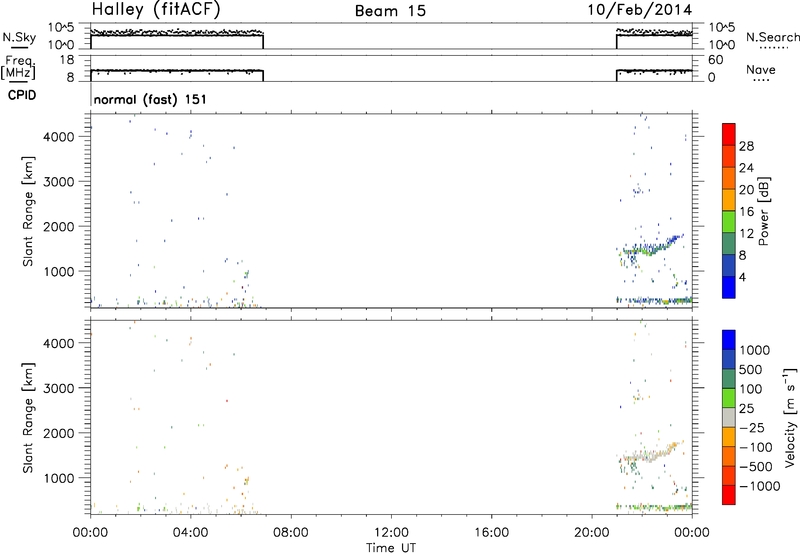Click 'Slant Range [km]' label of power panel

tap(28, 211)
